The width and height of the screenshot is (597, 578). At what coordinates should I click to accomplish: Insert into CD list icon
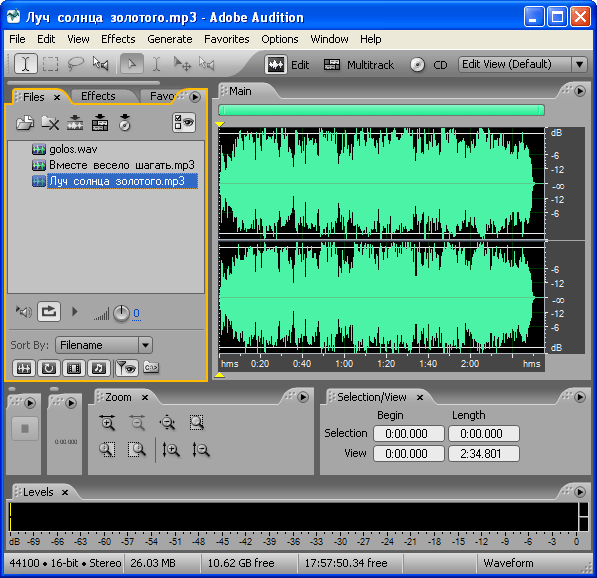click(x=125, y=123)
